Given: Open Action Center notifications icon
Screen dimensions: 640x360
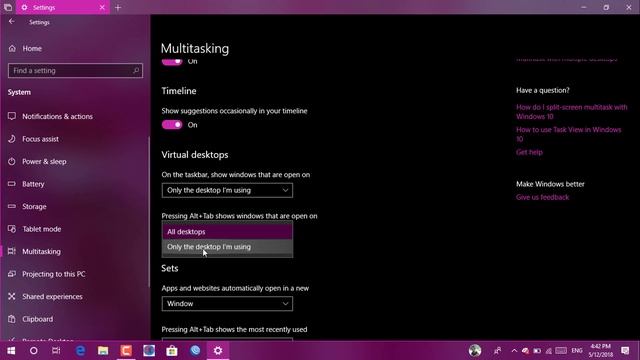Looking at the screenshot, I should (625, 351).
